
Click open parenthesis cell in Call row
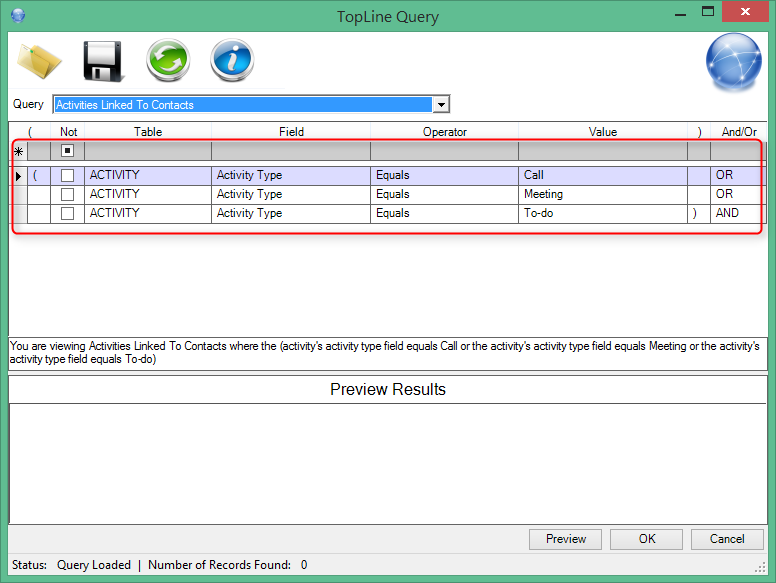tap(39, 175)
